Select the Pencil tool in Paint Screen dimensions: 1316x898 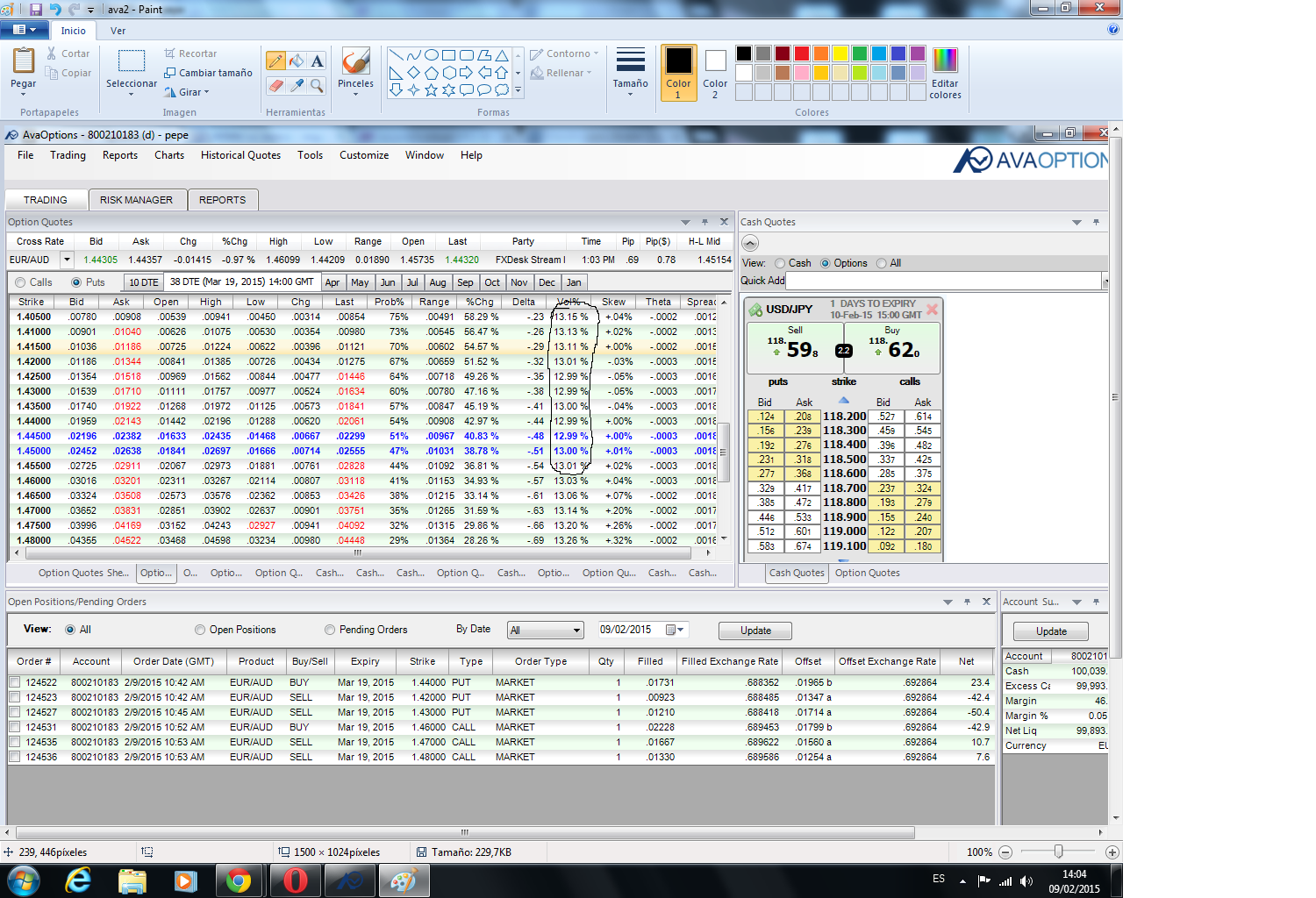coord(275,61)
